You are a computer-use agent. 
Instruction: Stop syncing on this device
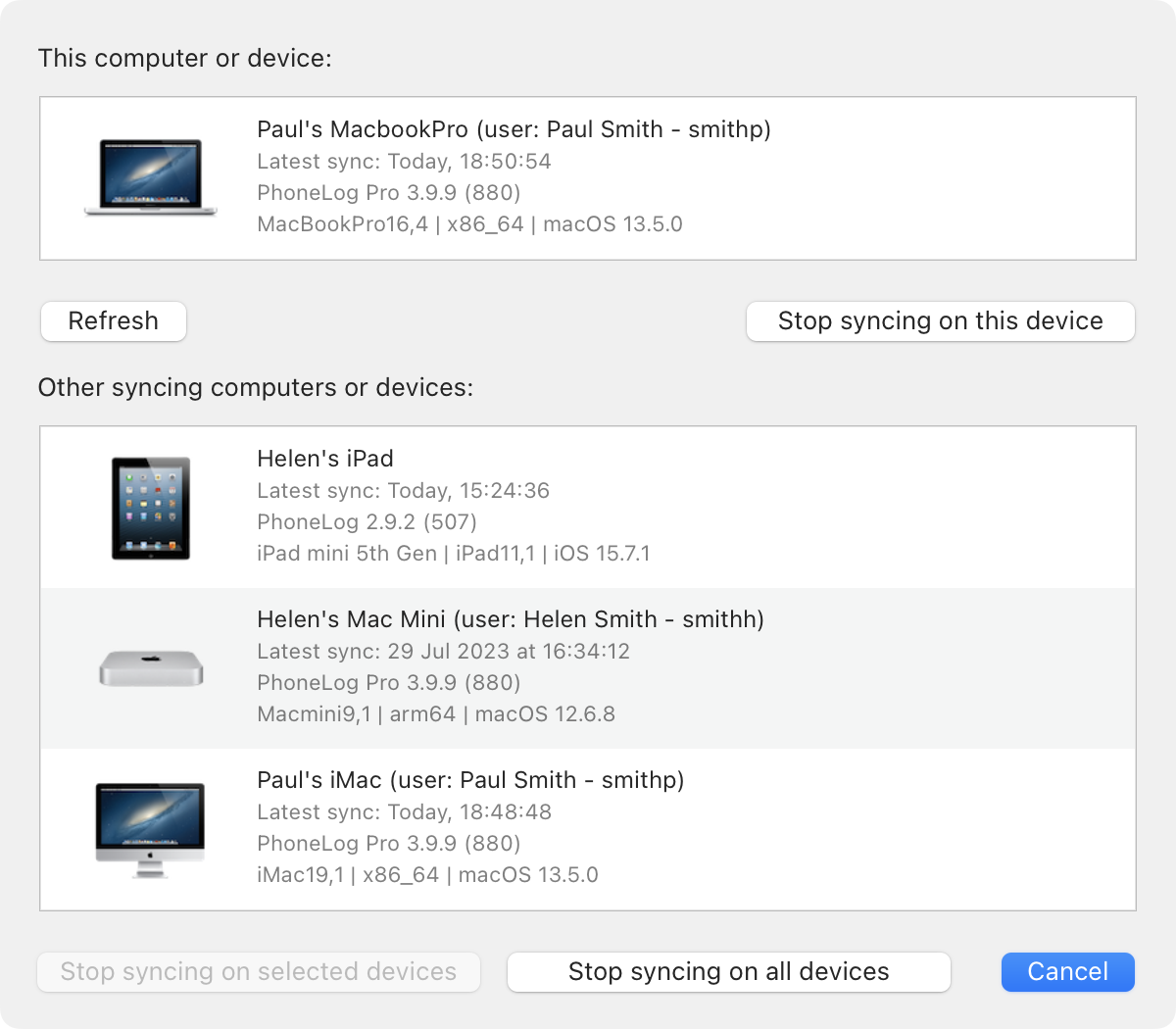point(941,321)
